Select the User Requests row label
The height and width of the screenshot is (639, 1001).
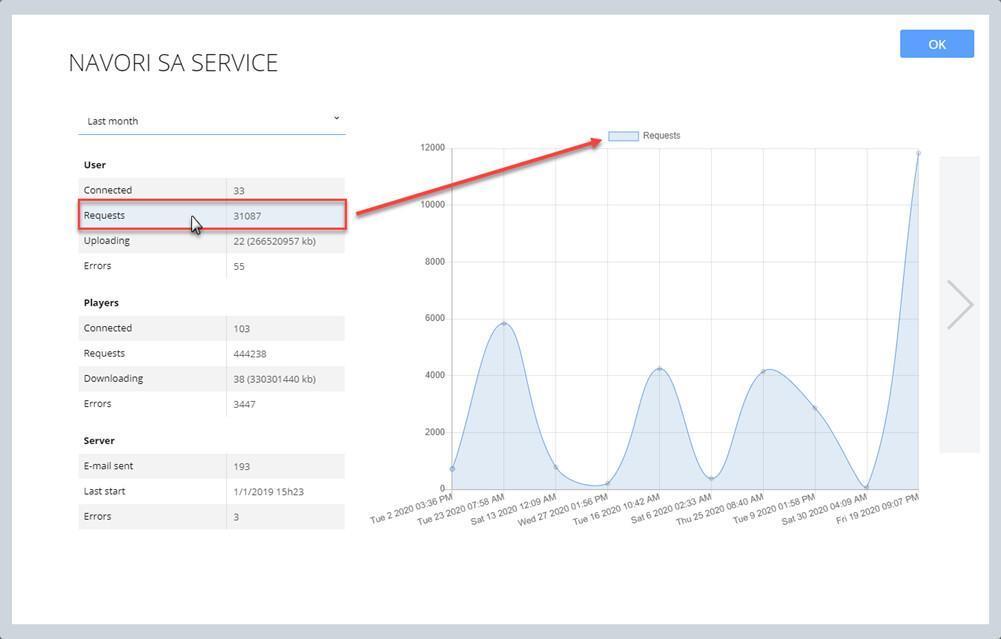click(104, 216)
